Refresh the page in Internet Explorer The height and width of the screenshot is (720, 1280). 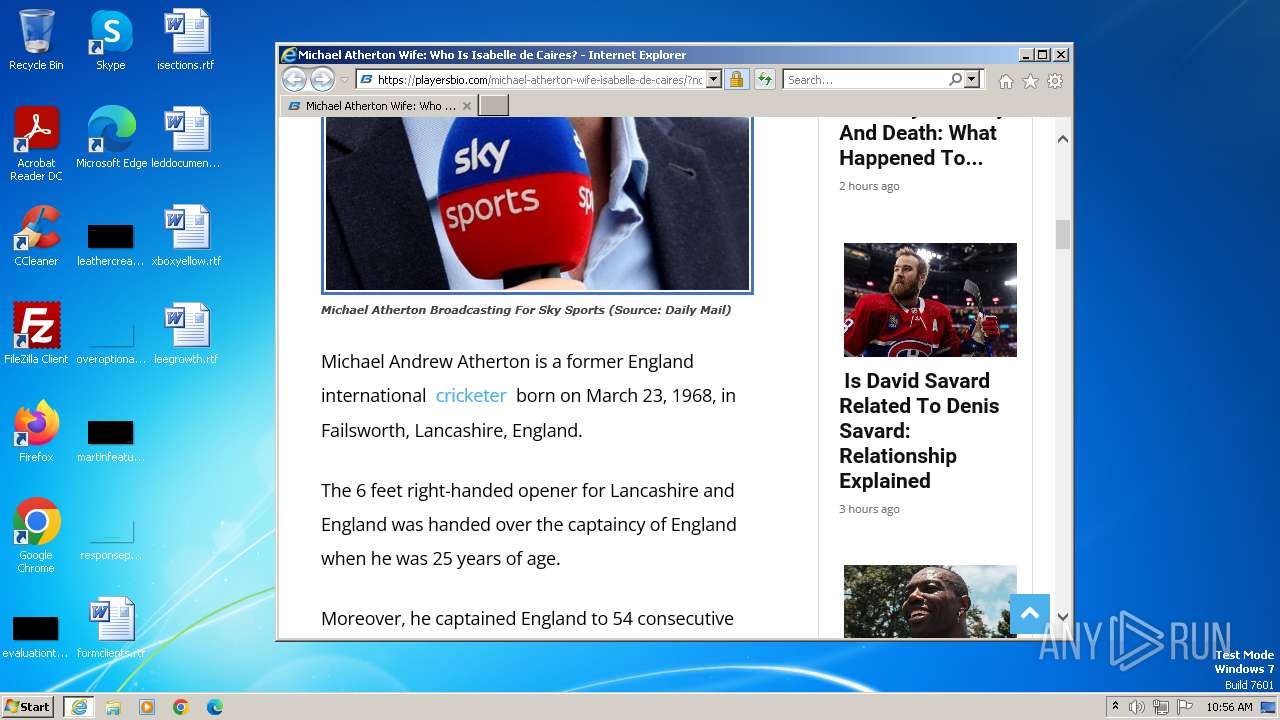(x=765, y=80)
